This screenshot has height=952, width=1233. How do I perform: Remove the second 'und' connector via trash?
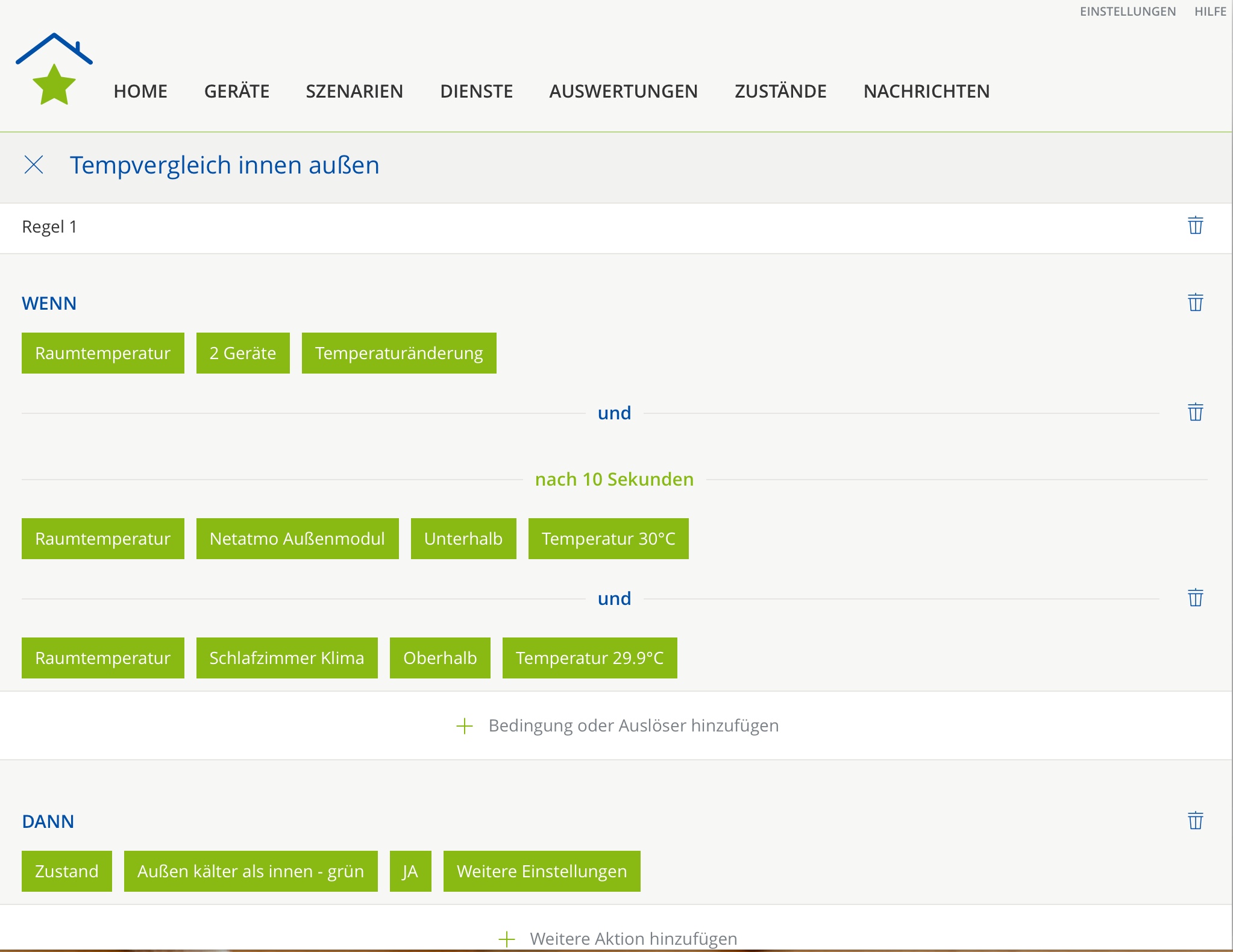(x=1195, y=598)
